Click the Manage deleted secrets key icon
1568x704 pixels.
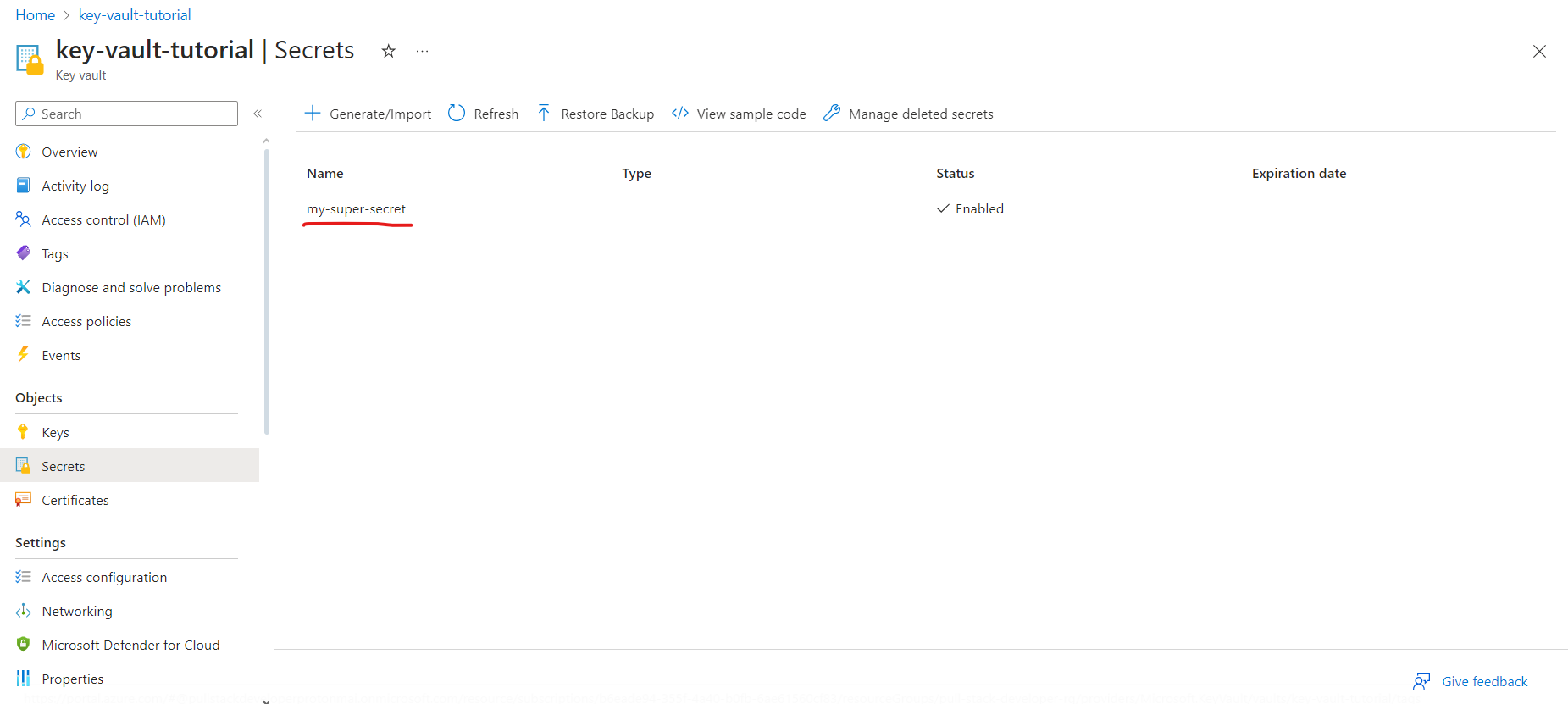coord(832,113)
